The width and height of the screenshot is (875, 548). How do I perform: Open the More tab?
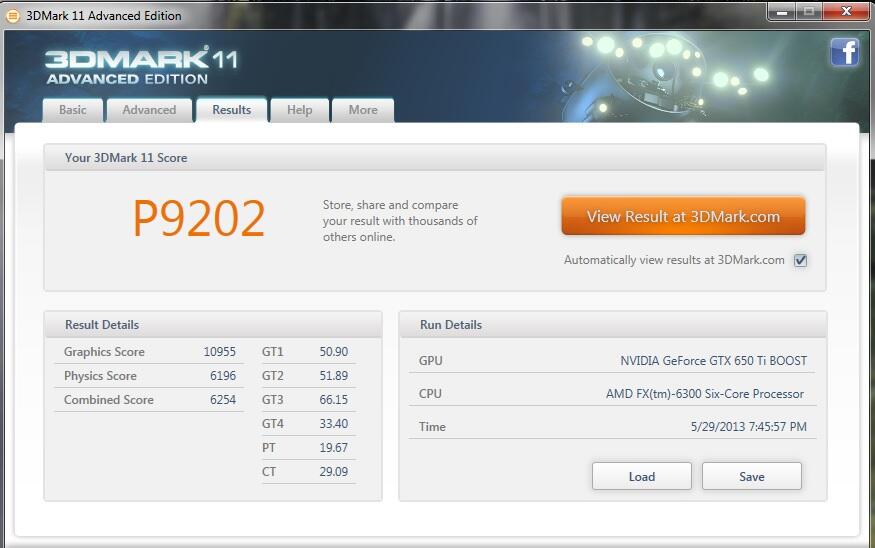point(363,110)
